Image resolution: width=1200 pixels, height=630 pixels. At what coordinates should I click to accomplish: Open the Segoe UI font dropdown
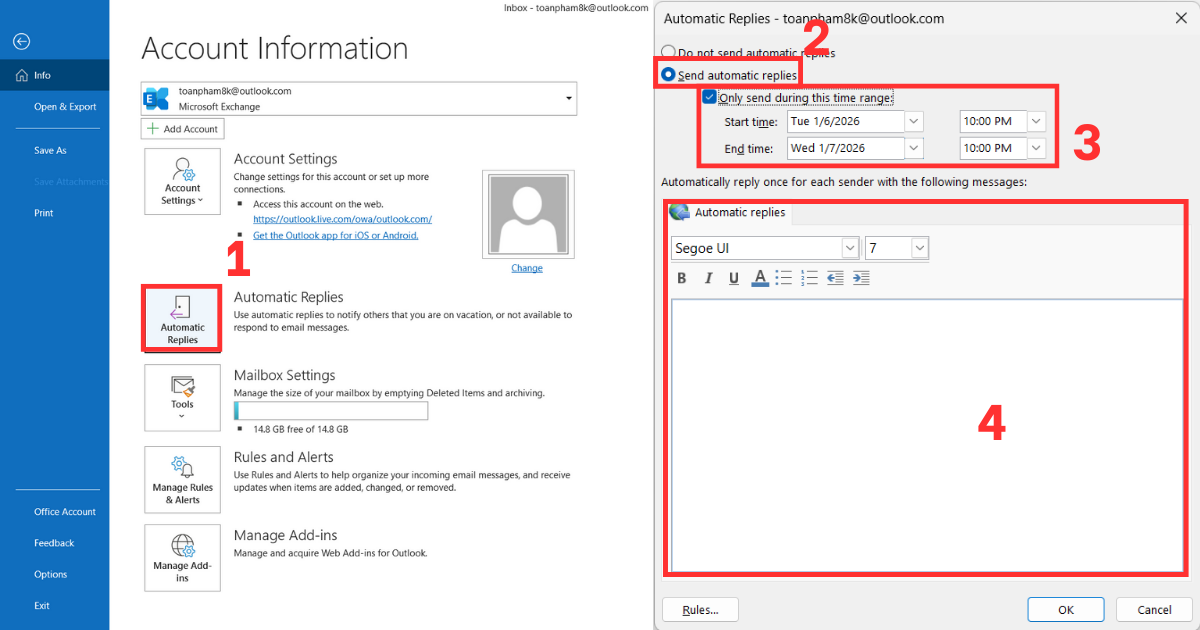point(849,247)
